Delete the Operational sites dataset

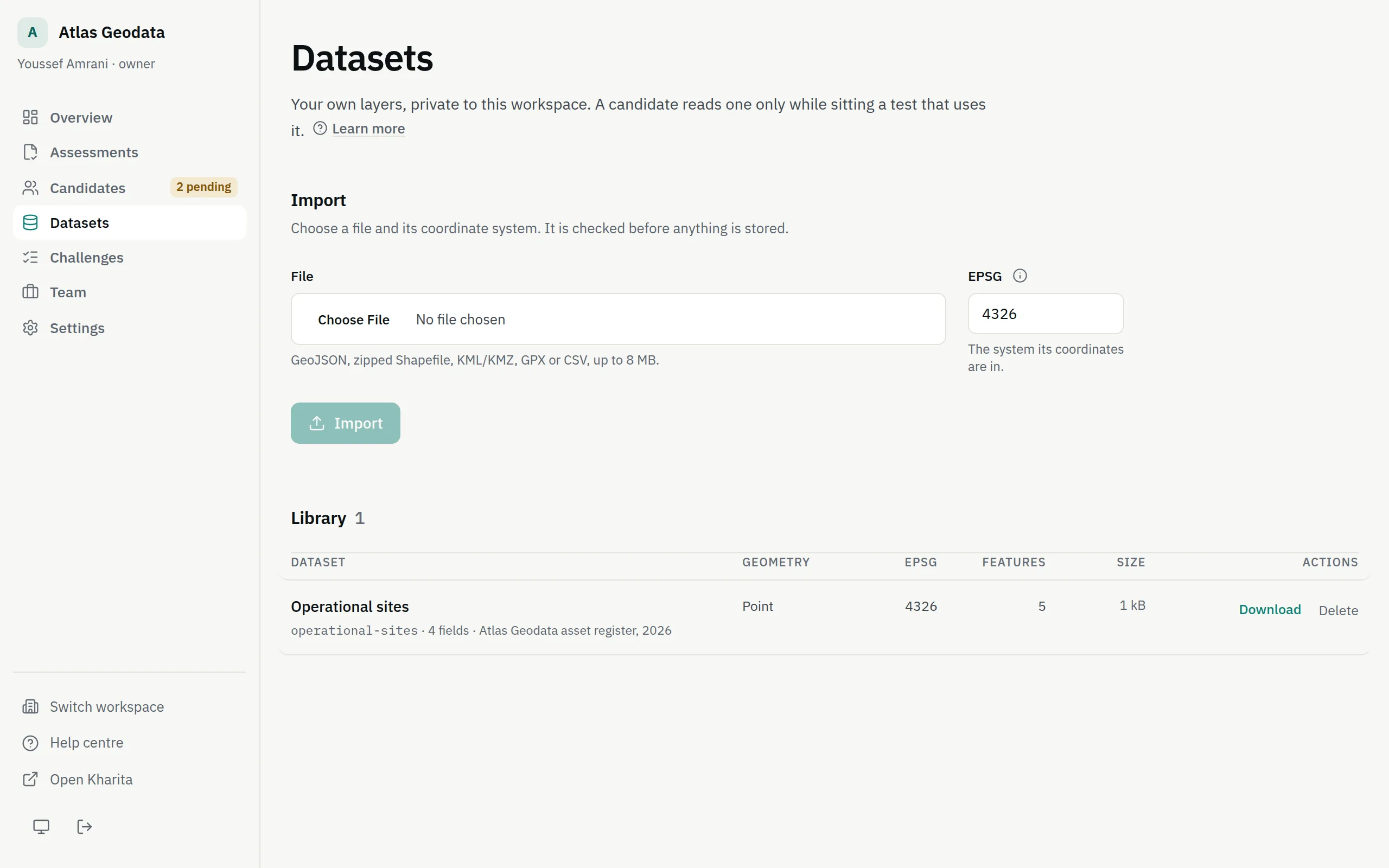point(1338,610)
